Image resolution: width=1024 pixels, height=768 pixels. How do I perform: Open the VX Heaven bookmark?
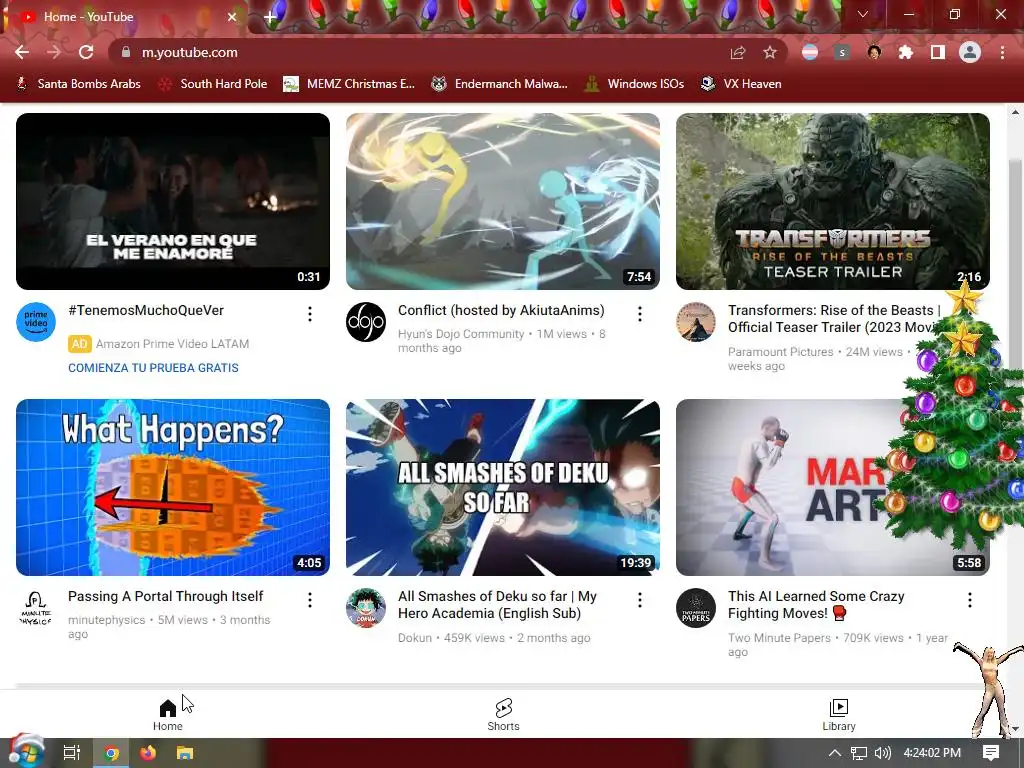[x=741, y=84]
